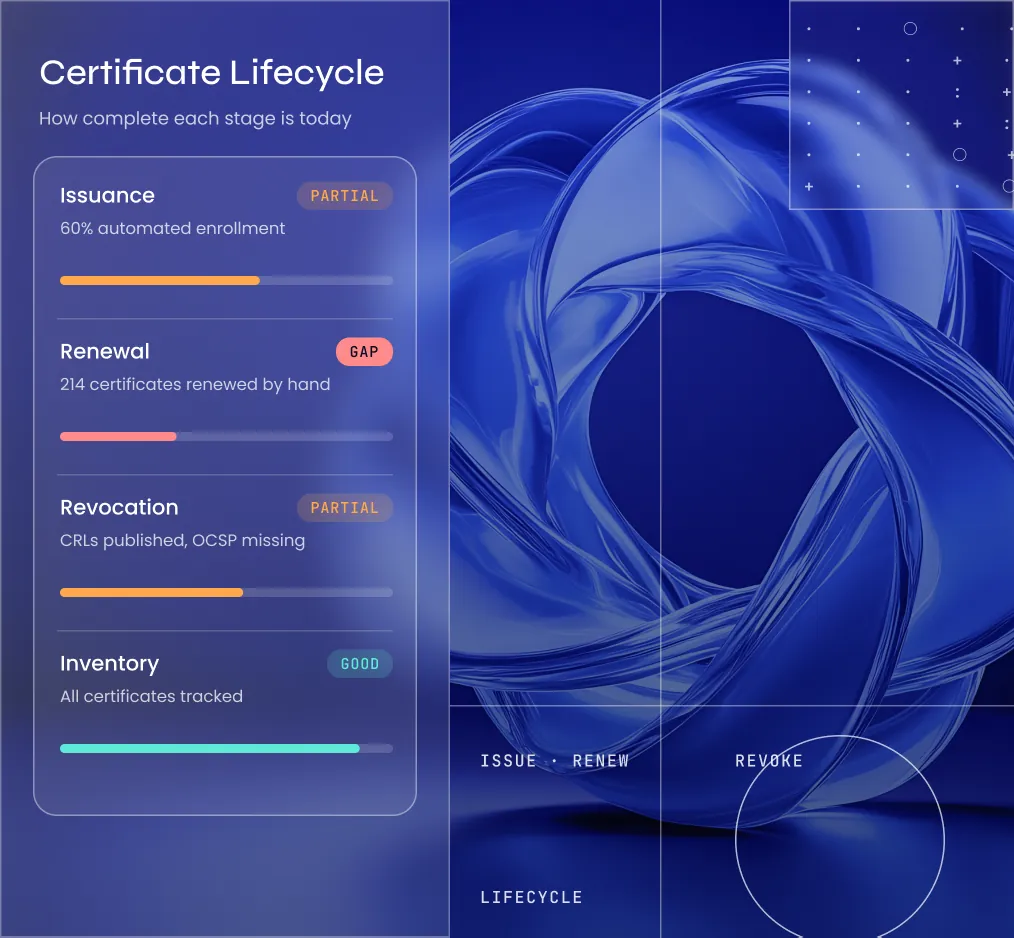Screen dimensions: 1014x938
Task: Click 'CRLs published, OCSP missing' text
Action: pyautogui.click(x=182, y=540)
